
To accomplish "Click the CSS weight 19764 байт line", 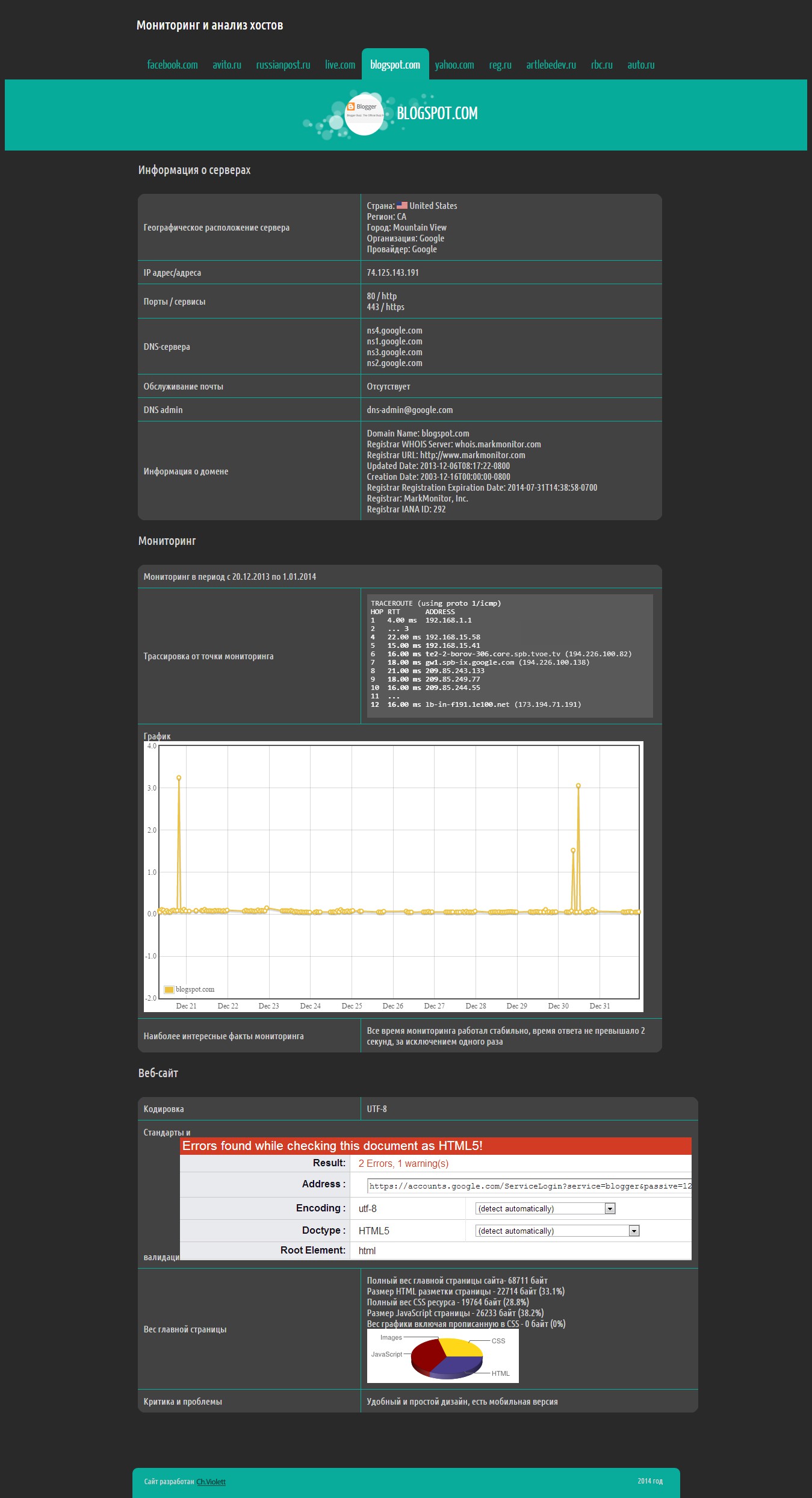I will [x=448, y=1302].
